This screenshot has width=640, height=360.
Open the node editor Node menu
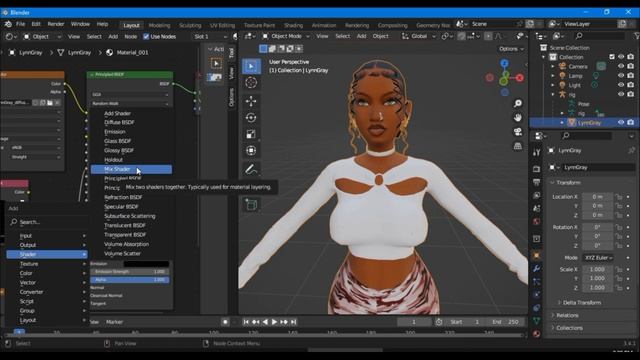coord(131,37)
